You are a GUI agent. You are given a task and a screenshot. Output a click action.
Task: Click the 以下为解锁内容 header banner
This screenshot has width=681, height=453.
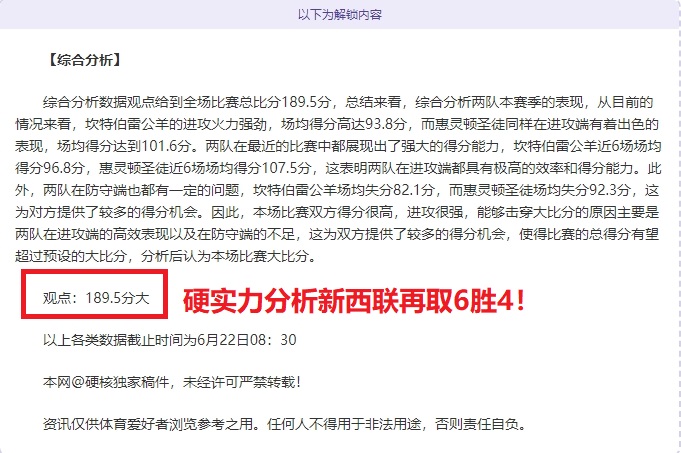click(340, 14)
